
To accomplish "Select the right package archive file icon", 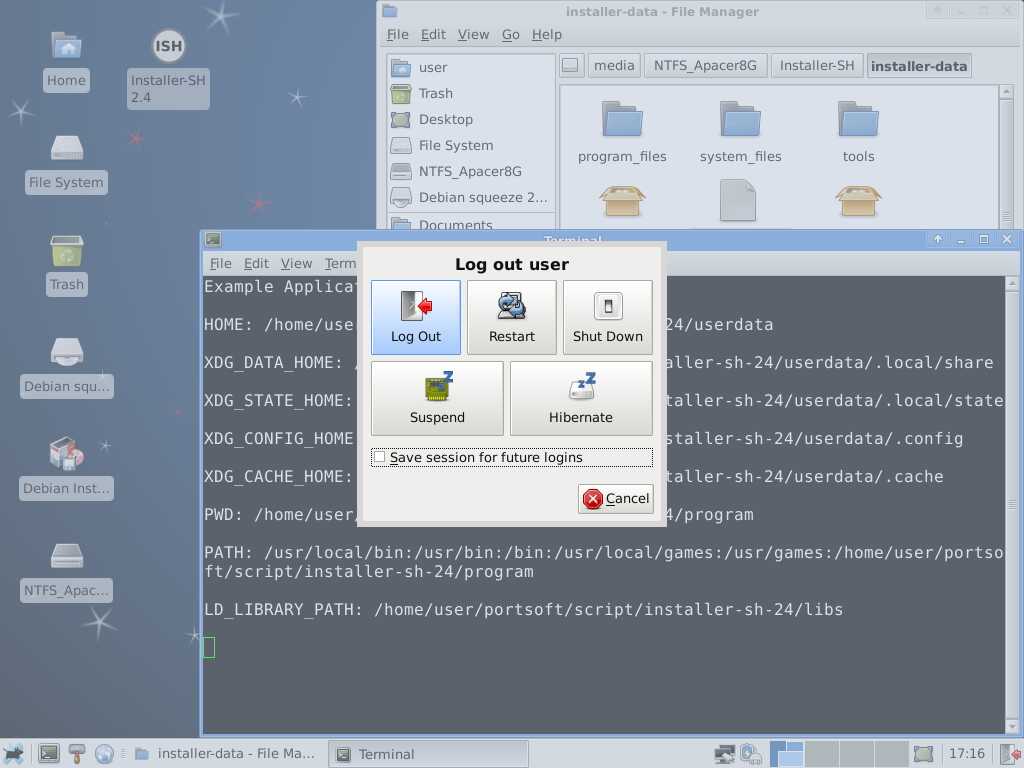I will 858,201.
